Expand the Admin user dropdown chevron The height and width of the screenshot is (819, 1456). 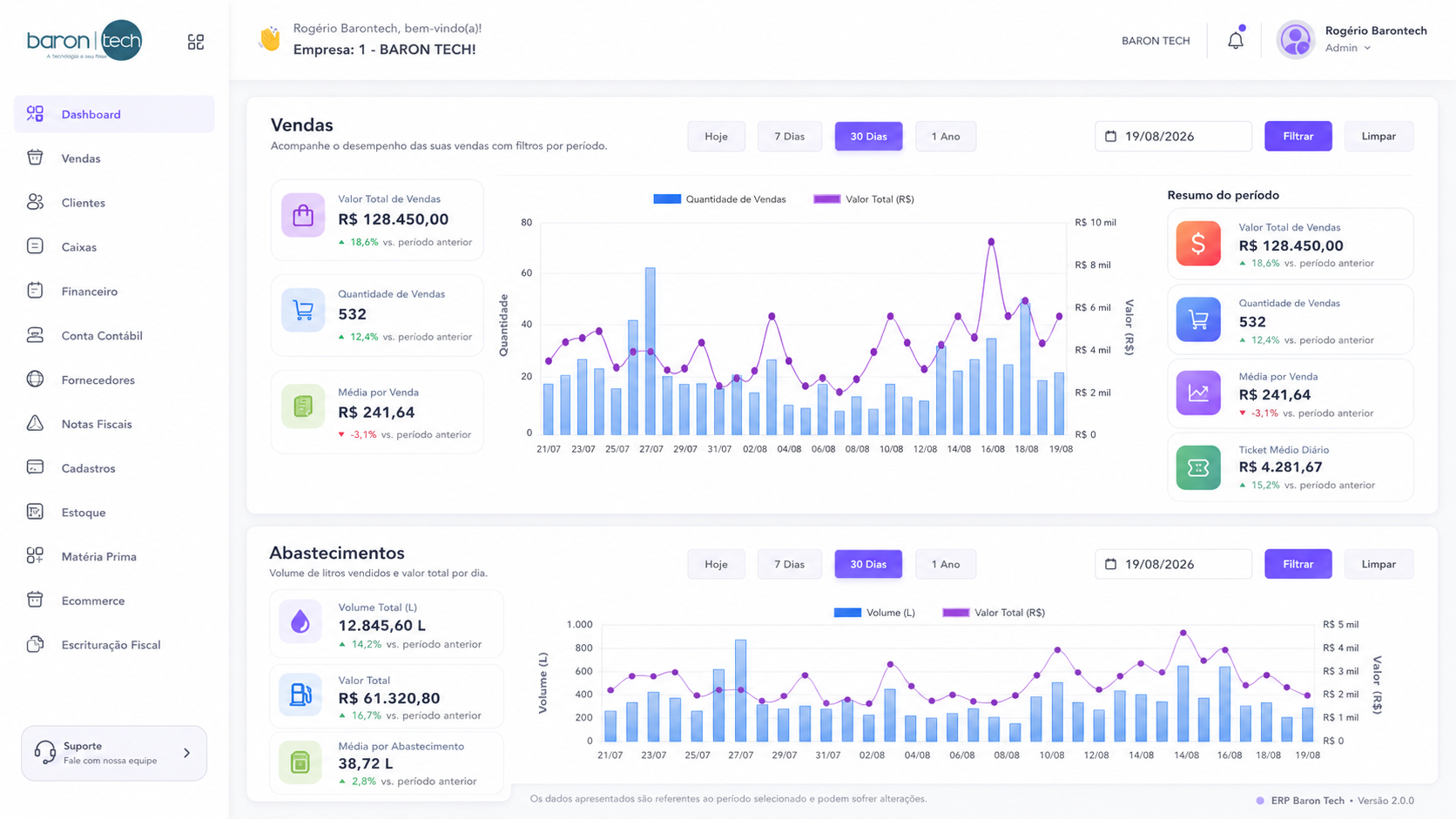point(1367,49)
